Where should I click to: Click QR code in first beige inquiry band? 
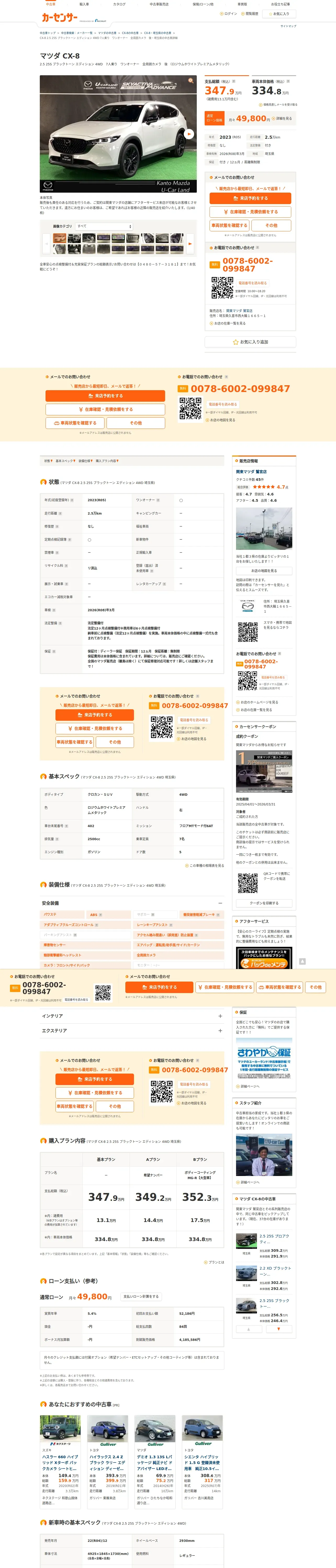190,408
